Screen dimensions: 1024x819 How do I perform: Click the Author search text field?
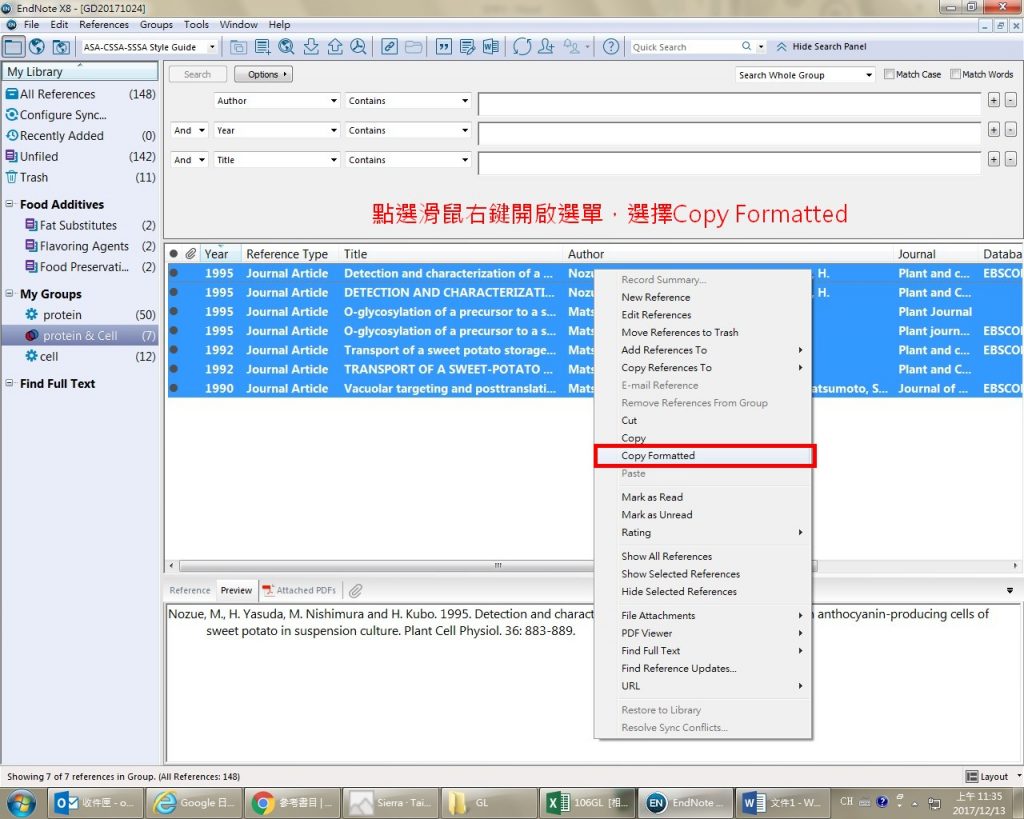(x=729, y=104)
